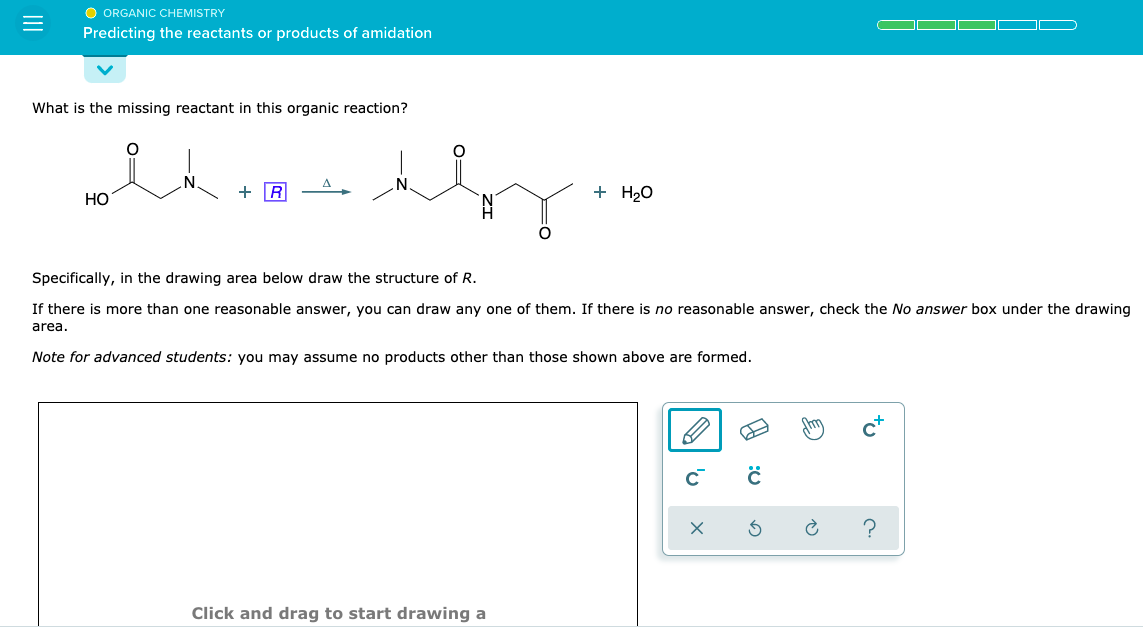
Task: Click the highlighted Pencil tool border
Action: 693,429
